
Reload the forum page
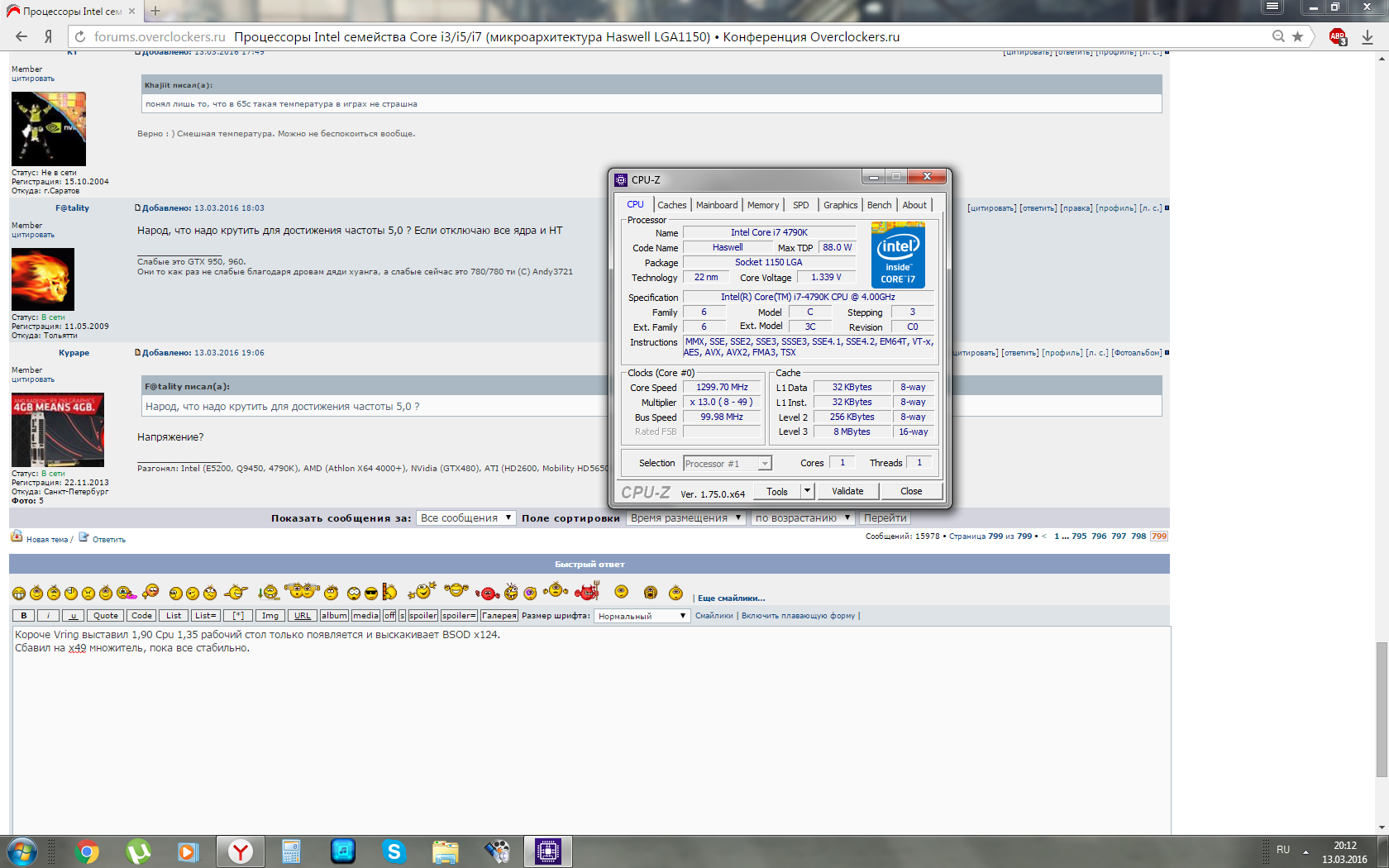[79, 36]
